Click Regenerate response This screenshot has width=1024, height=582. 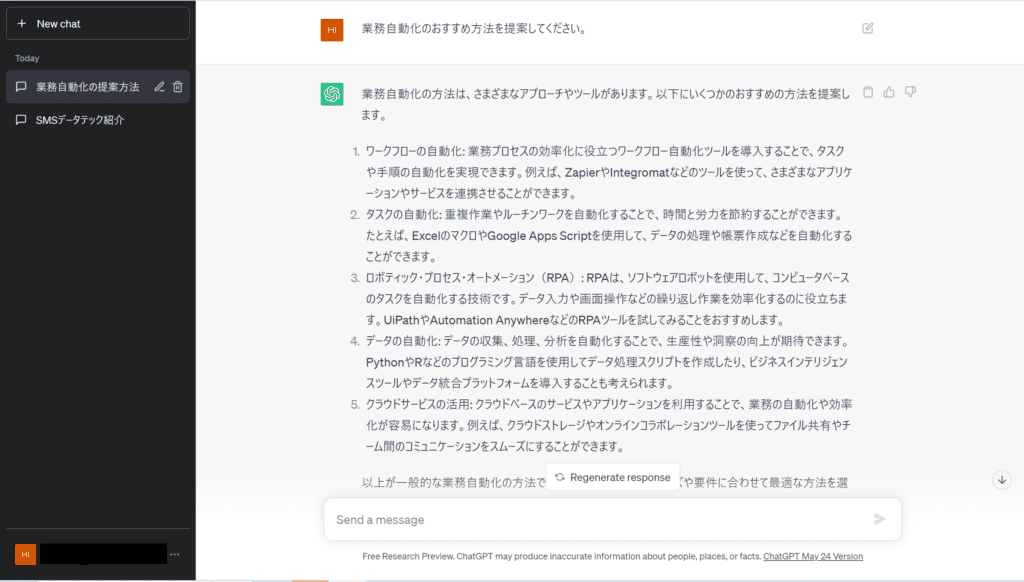point(613,477)
